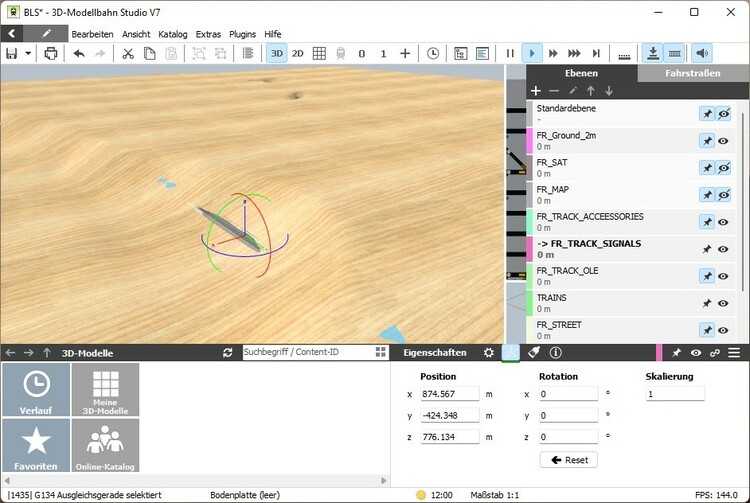Viewport: 750px width, 503px height.
Task: Open the clock time settings icon
Action: 432,53
